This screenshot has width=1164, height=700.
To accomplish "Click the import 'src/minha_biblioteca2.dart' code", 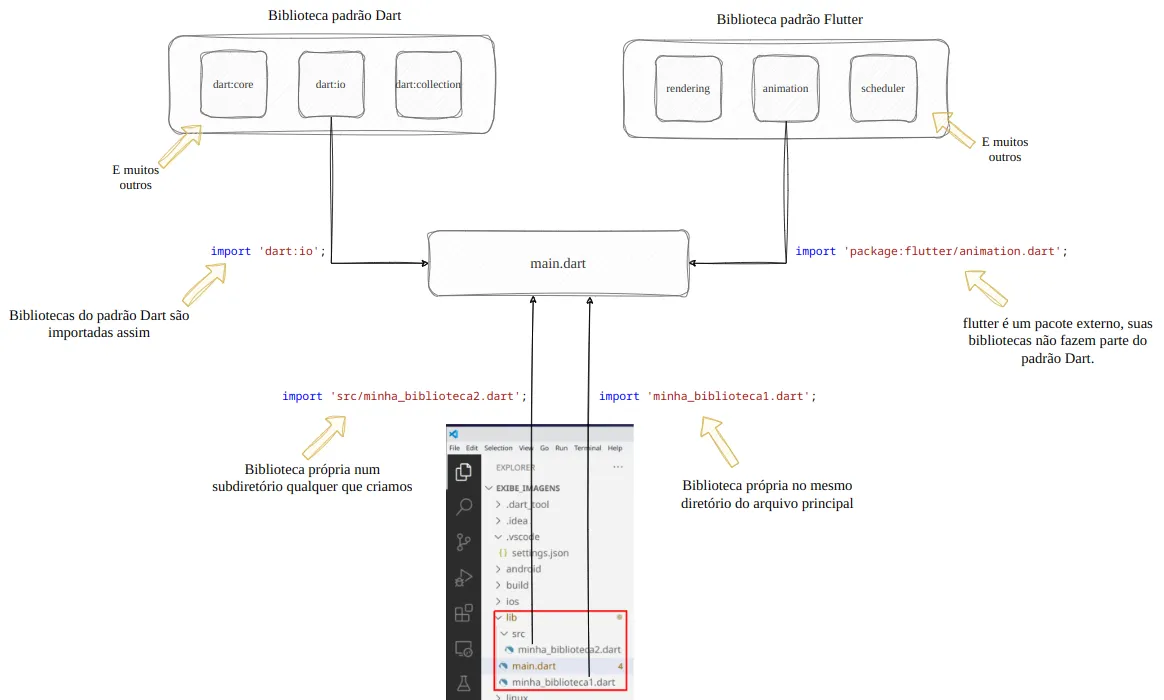I will pos(405,396).
